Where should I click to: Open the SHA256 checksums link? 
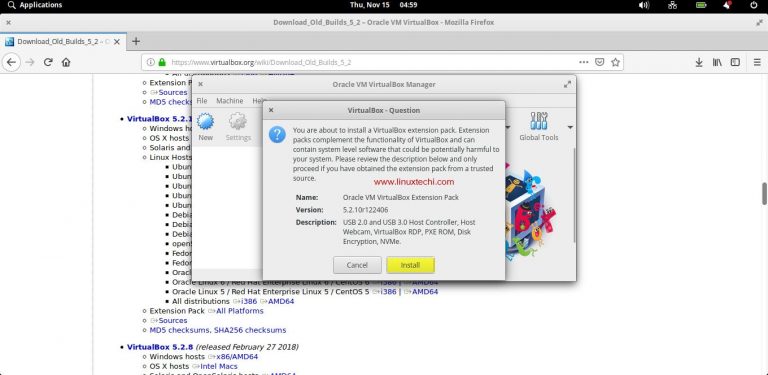(250, 330)
